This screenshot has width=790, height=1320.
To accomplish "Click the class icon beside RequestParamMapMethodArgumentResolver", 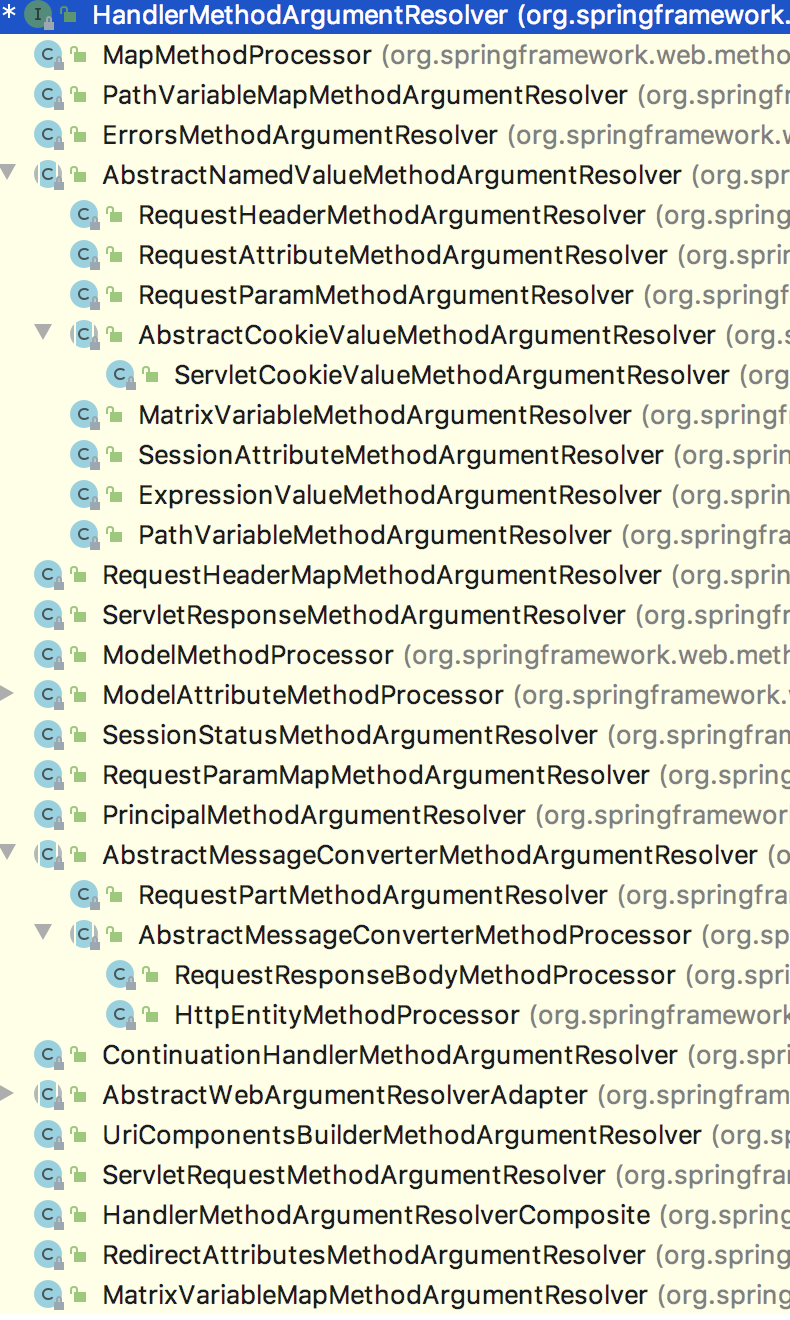I will [x=48, y=775].
